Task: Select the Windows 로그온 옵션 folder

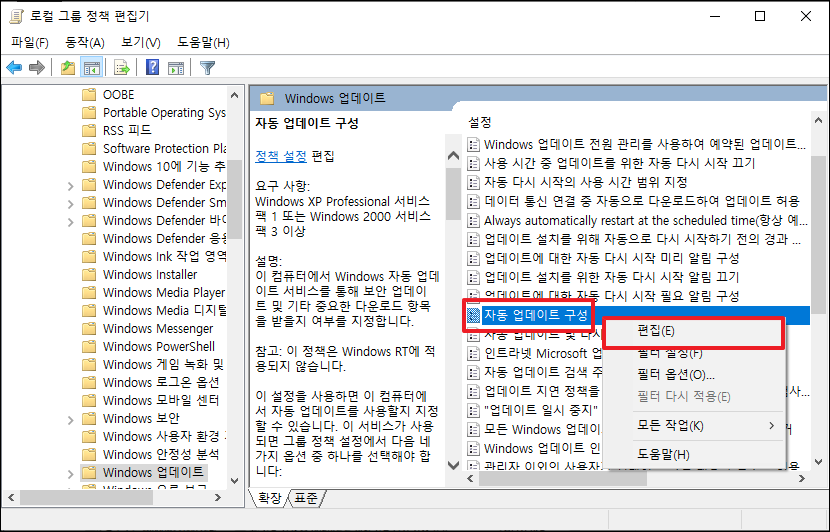Action: pos(161,383)
